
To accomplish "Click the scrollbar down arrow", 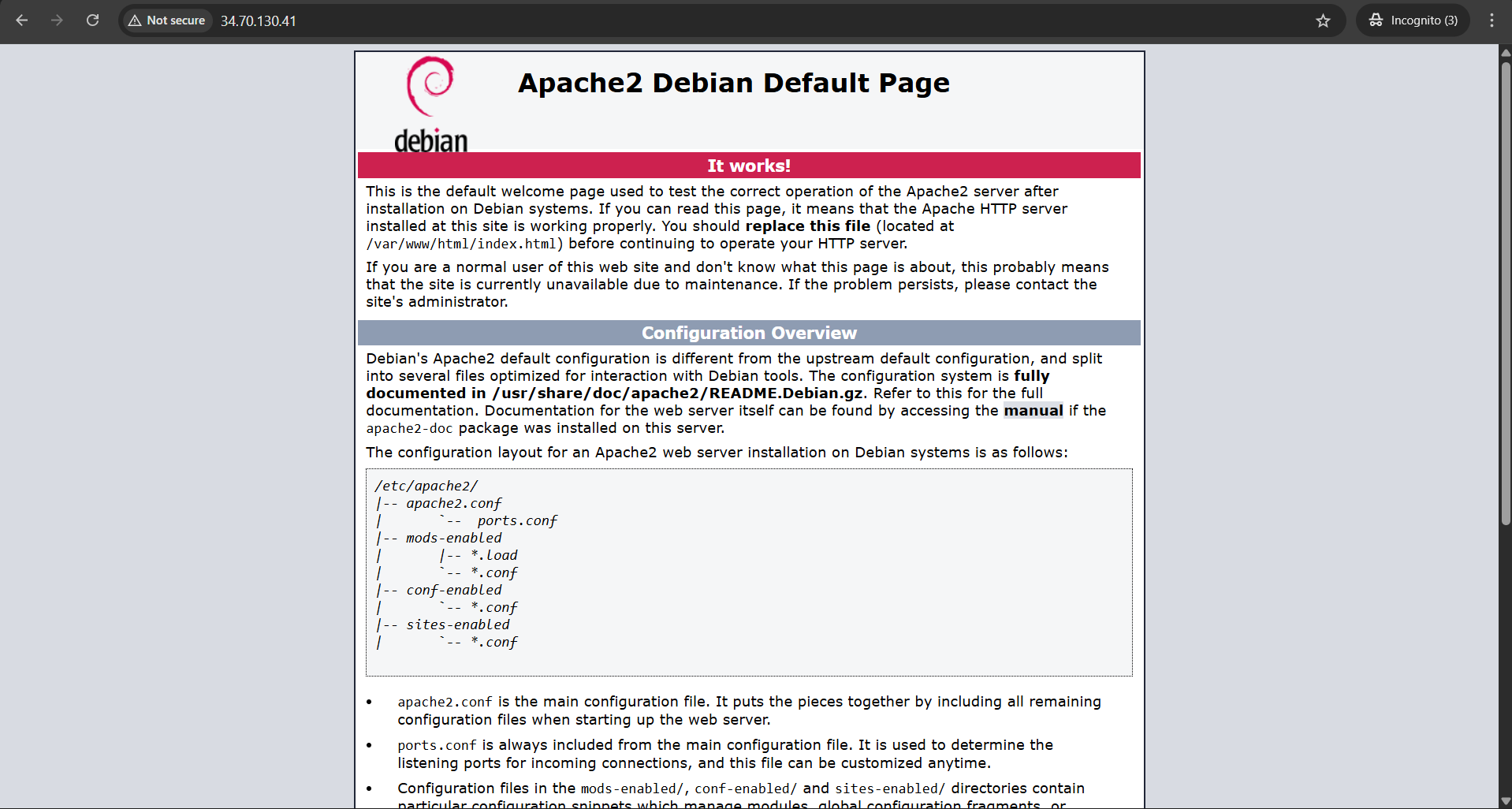I will (1506, 801).
